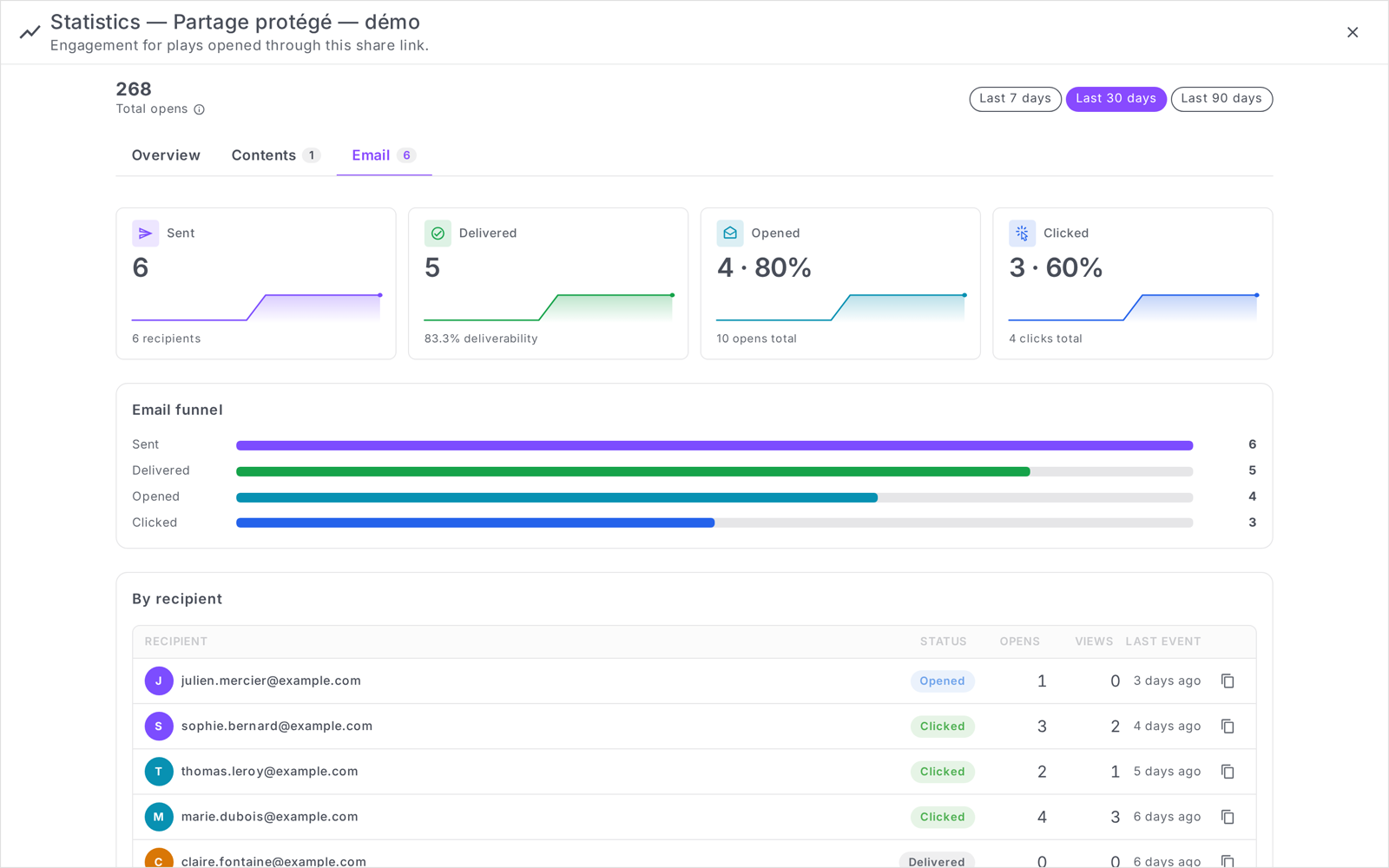Close the statistics dialog
Viewport: 1389px width, 868px height.
[1353, 32]
